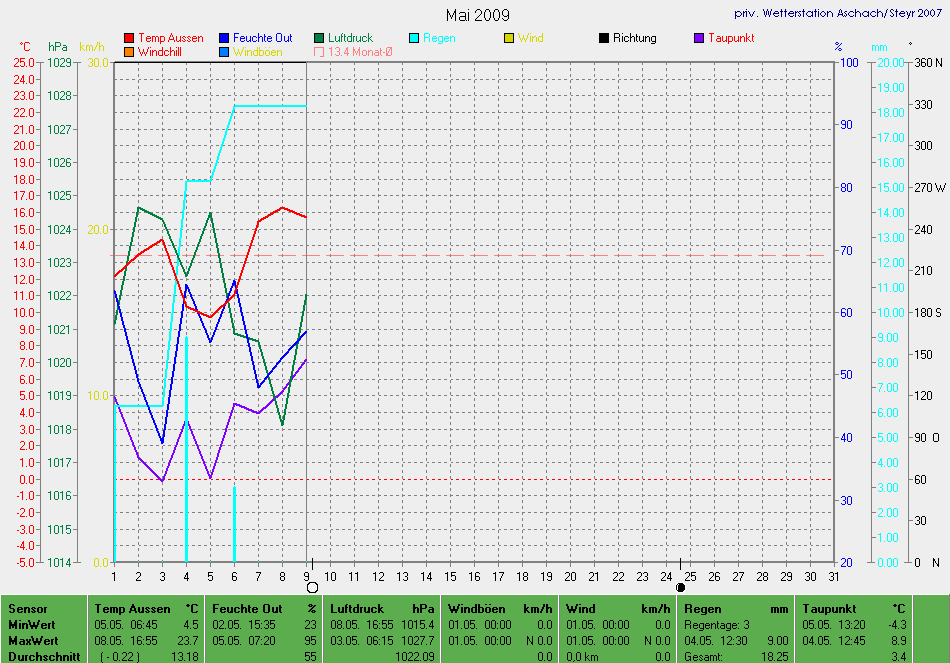This screenshot has width=950, height=663.
Task: Click day 31 on the x-axis
Action: point(834,577)
